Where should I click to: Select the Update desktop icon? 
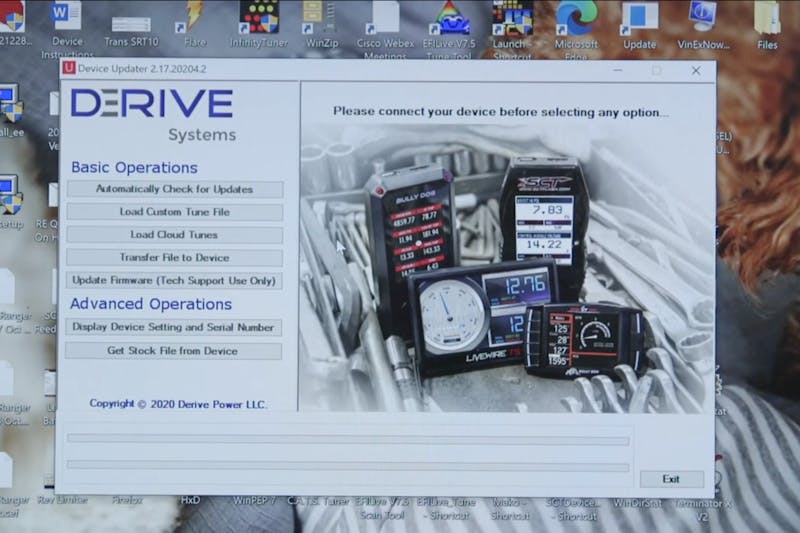coord(639,17)
